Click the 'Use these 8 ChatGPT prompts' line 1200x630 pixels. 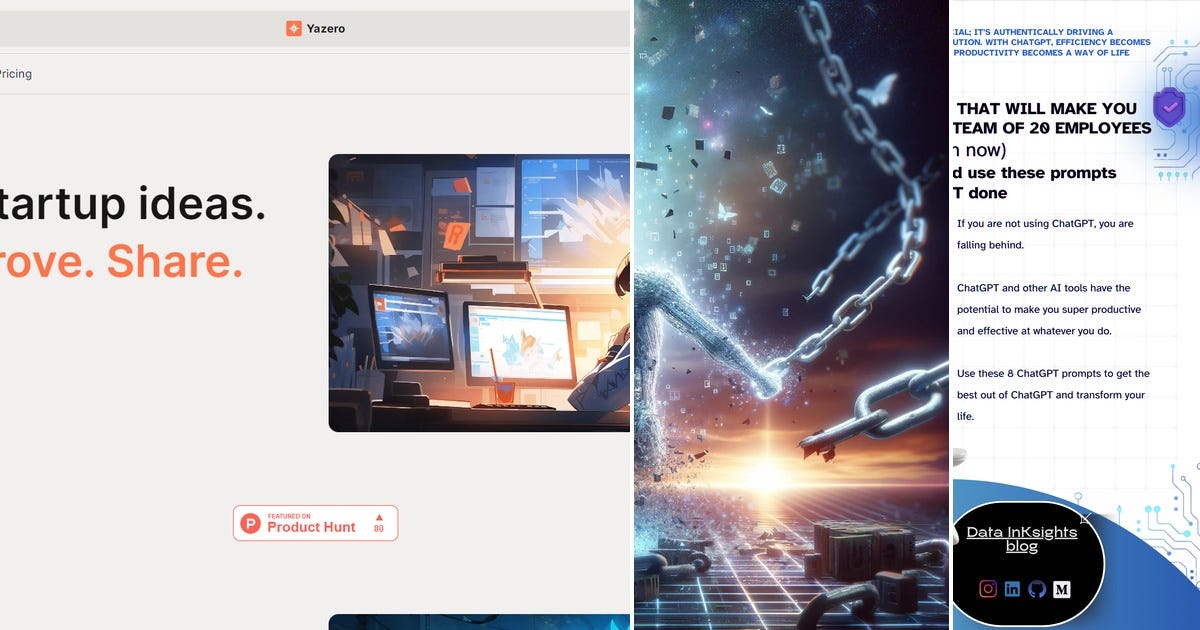click(x=1053, y=373)
